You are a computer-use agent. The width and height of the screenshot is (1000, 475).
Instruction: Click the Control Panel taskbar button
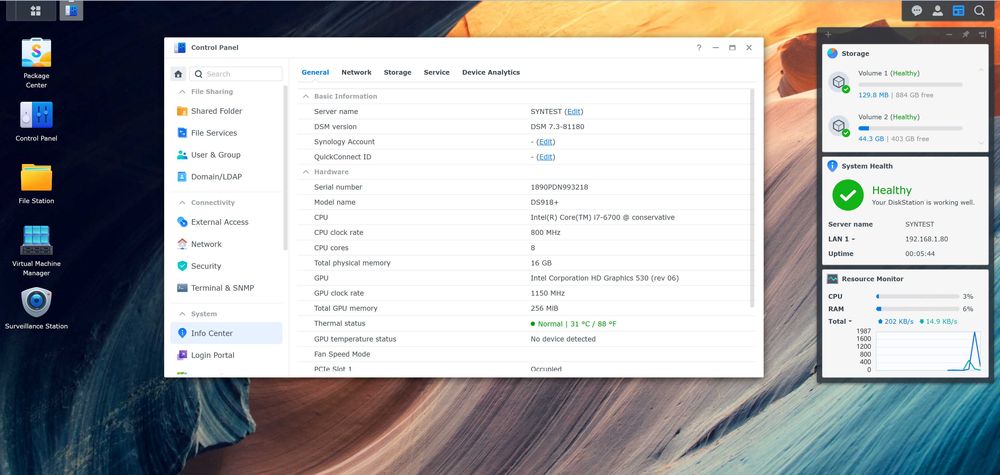(x=71, y=11)
